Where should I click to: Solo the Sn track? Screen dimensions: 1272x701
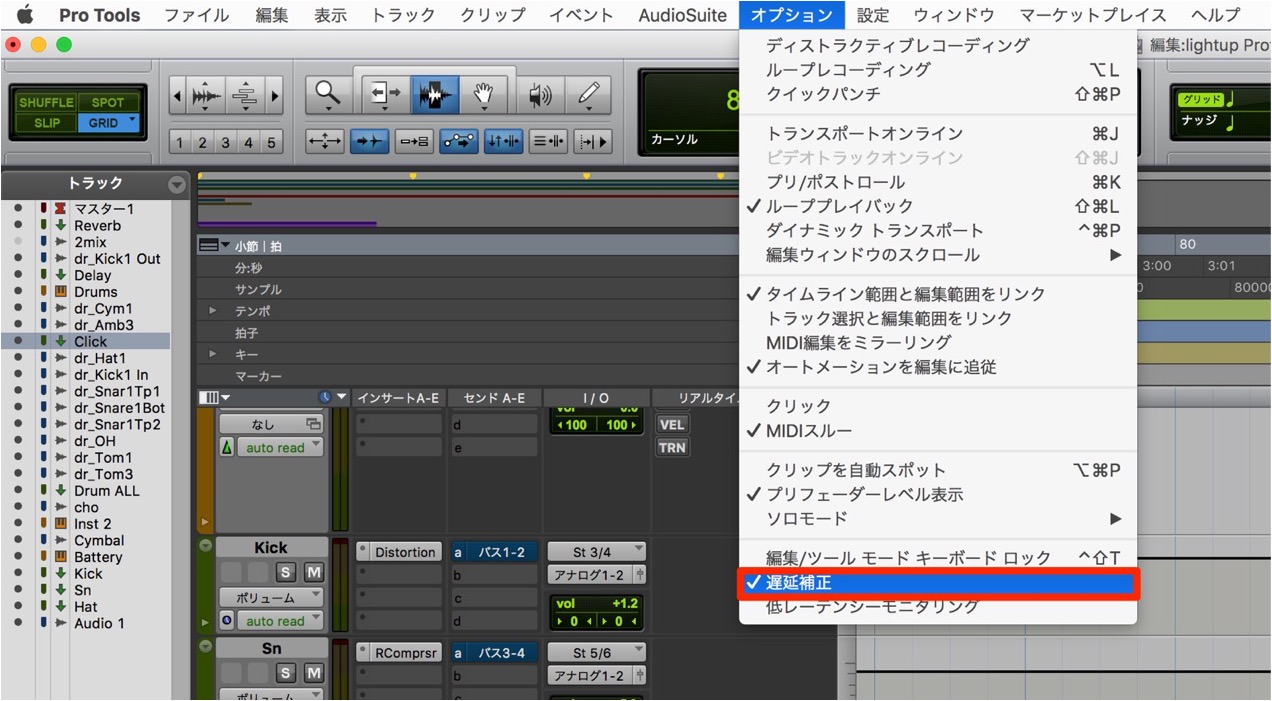pyautogui.click(x=286, y=673)
